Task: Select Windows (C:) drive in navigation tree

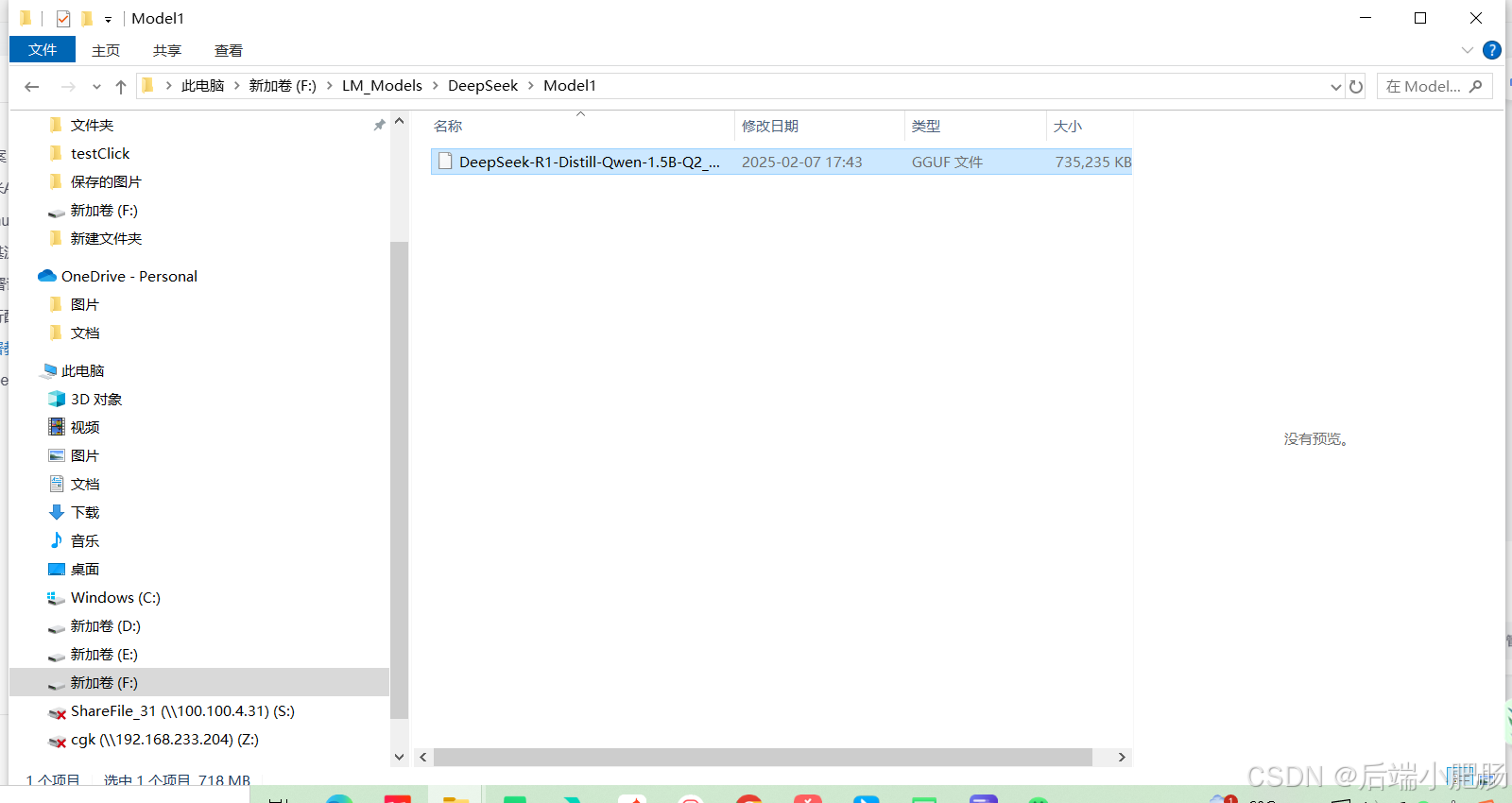Action: click(x=115, y=598)
